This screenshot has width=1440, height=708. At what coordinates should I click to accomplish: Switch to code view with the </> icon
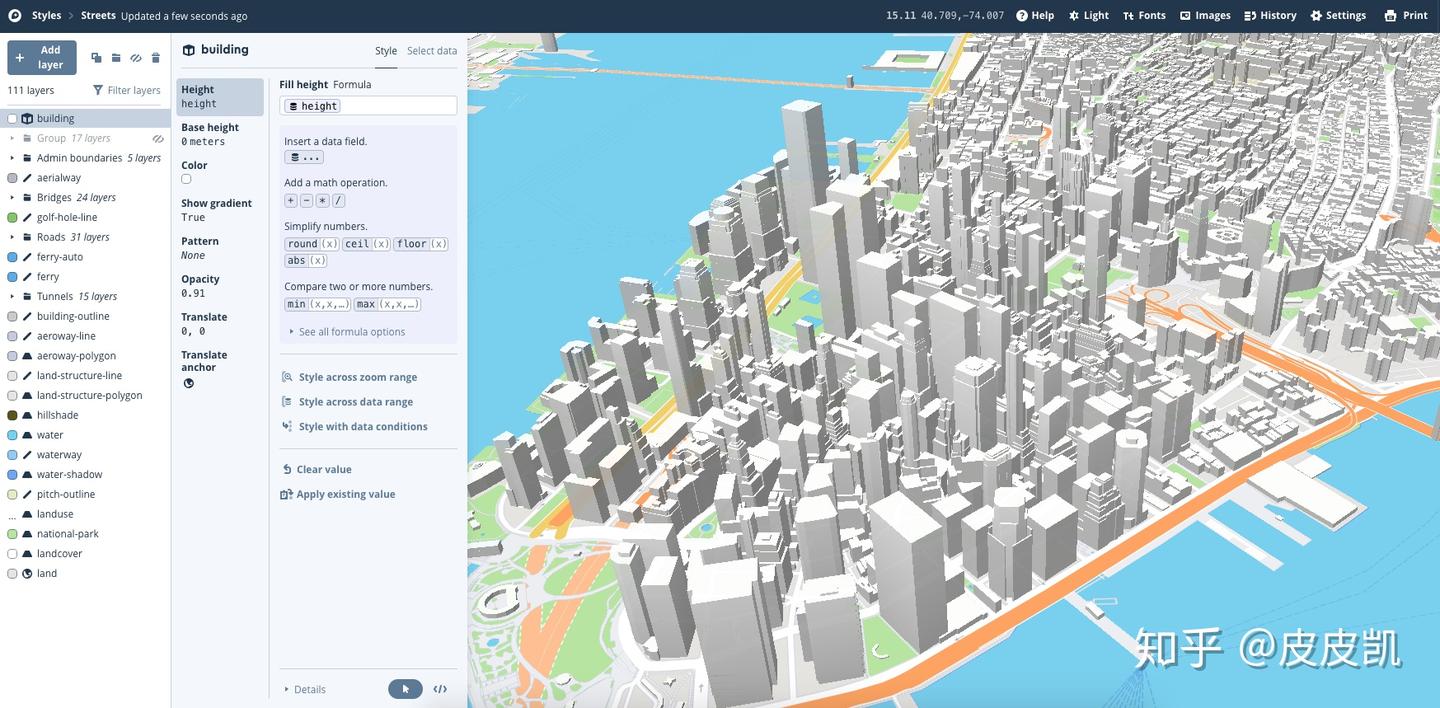(x=439, y=688)
